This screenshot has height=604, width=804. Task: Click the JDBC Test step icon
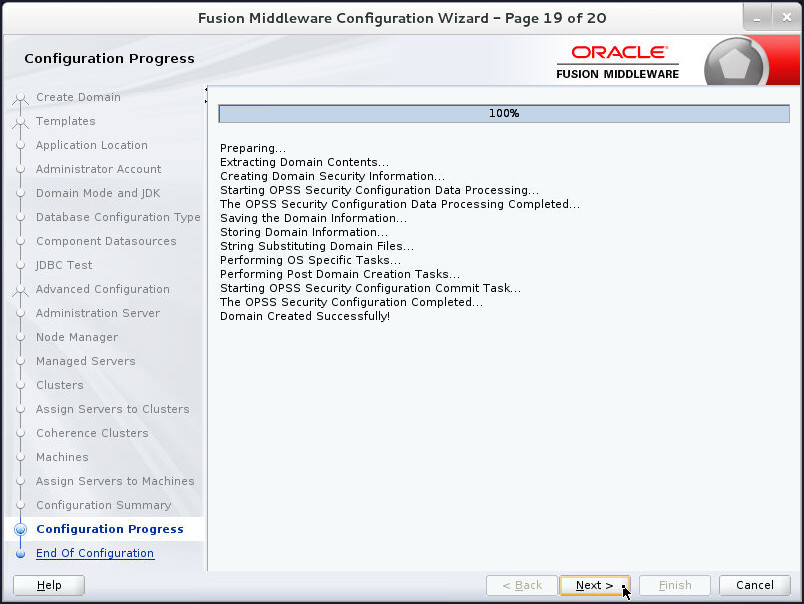(22, 265)
